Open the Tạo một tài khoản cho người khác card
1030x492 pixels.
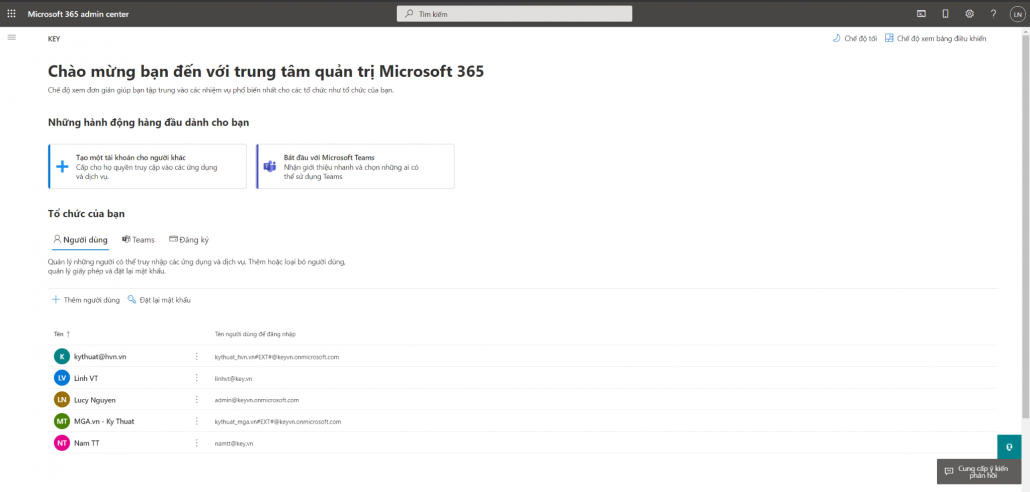click(148, 166)
